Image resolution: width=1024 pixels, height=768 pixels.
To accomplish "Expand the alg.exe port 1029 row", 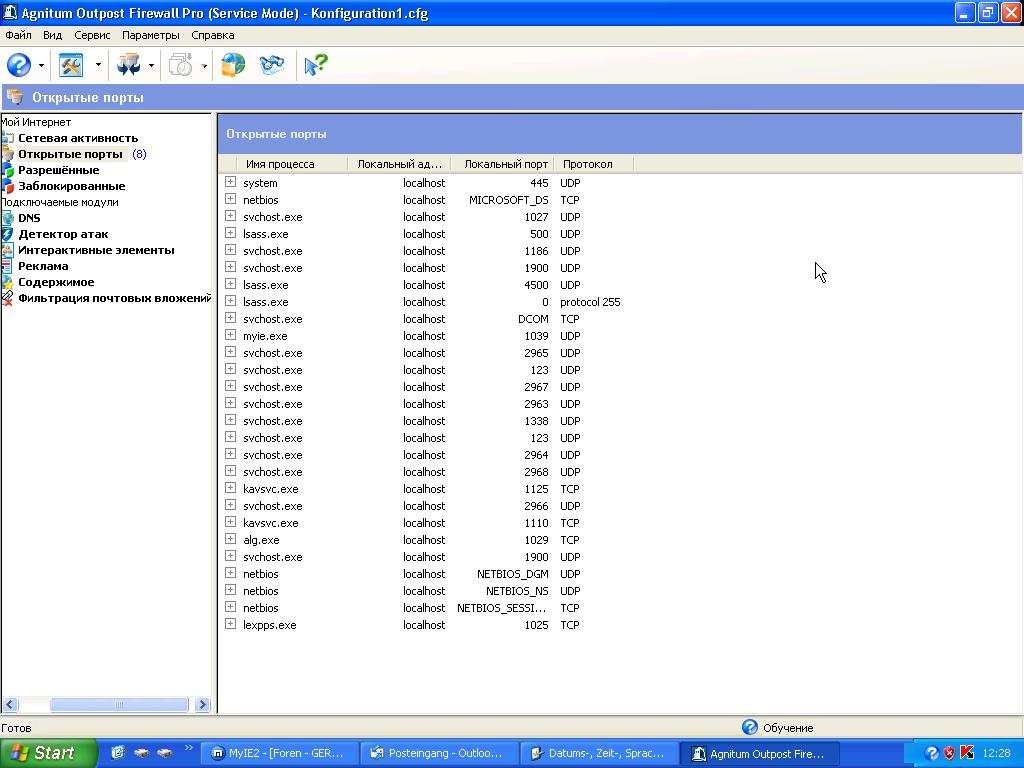I will (231, 539).
